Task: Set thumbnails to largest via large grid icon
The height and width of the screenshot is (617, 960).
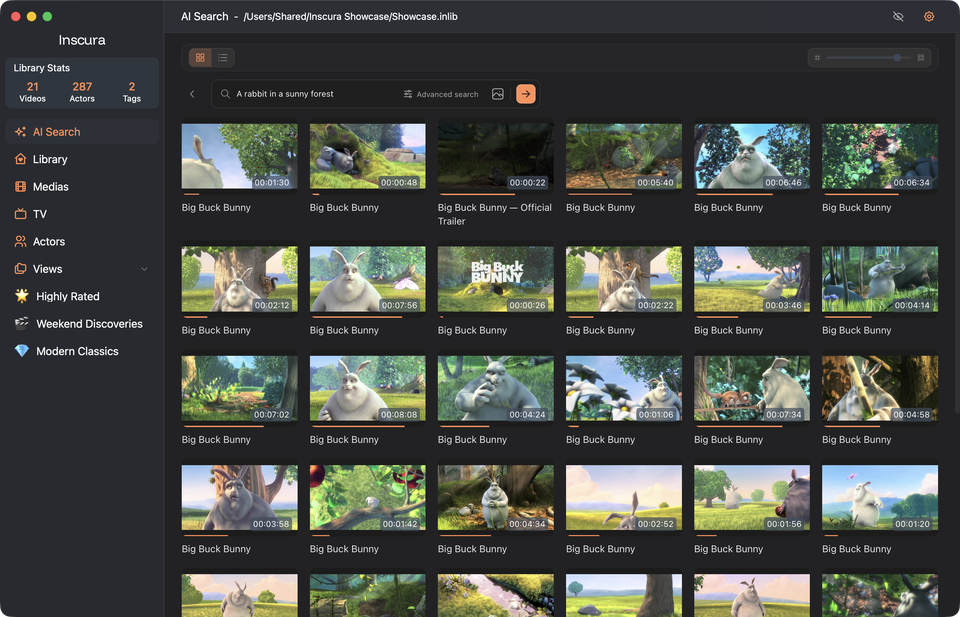Action: point(921,58)
